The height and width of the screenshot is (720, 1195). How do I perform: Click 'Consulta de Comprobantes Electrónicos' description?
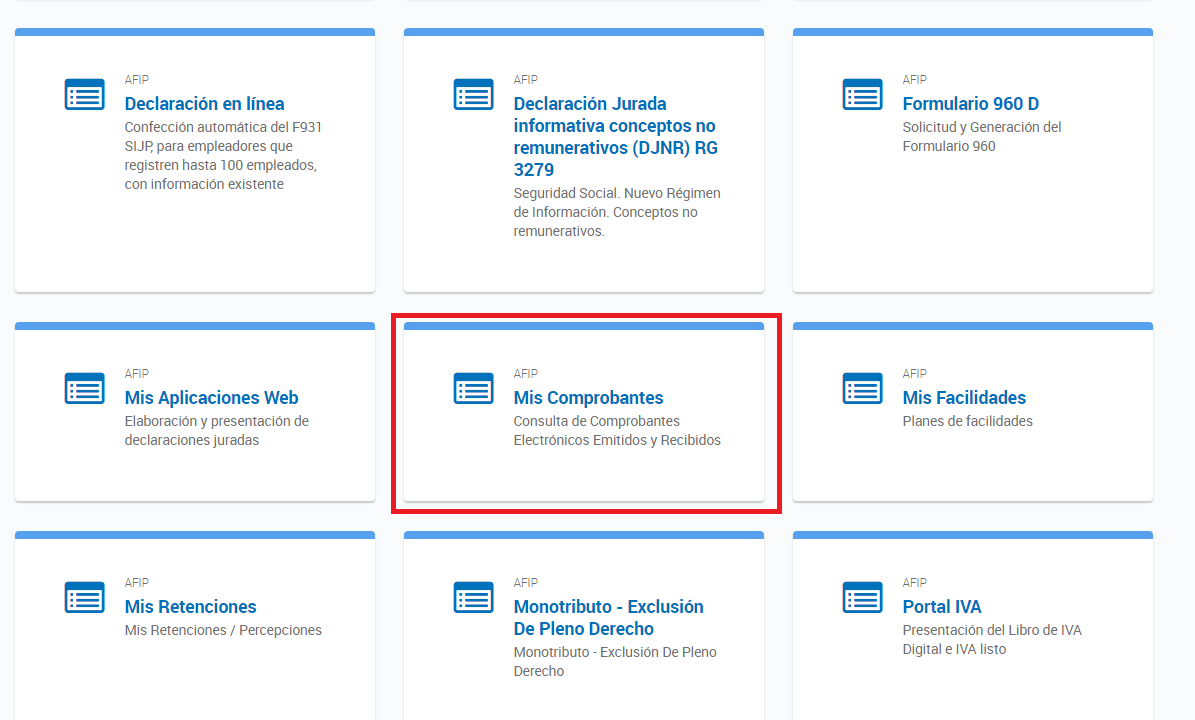[x=617, y=430]
